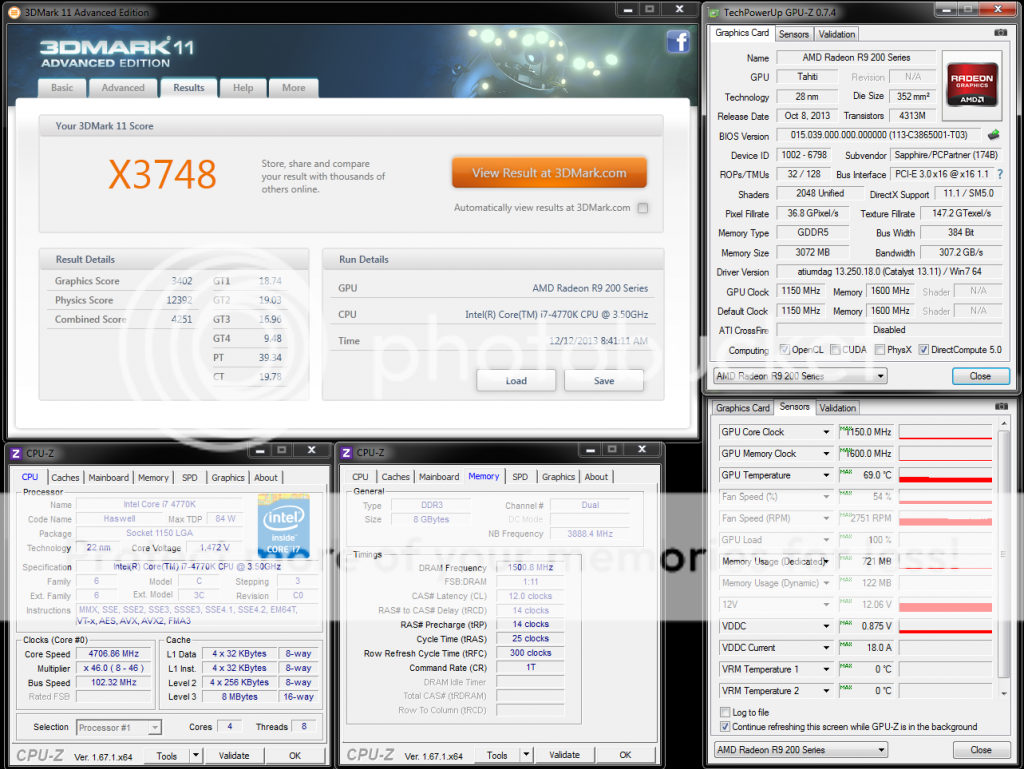Open the Mainboard tab in CPU-Z Memory window

(439, 477)
